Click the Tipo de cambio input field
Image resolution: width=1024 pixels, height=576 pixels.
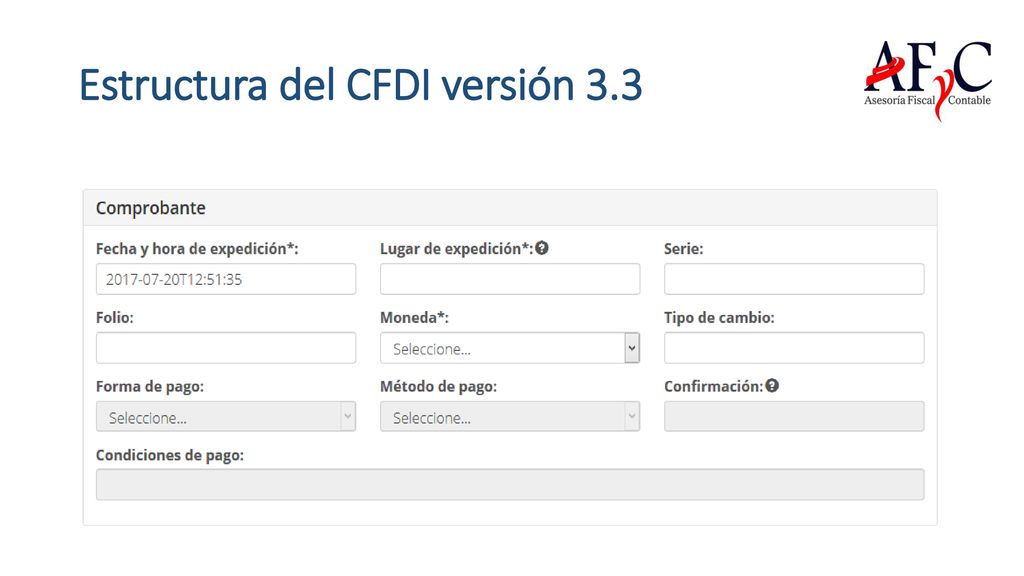[x=794, y=348]
